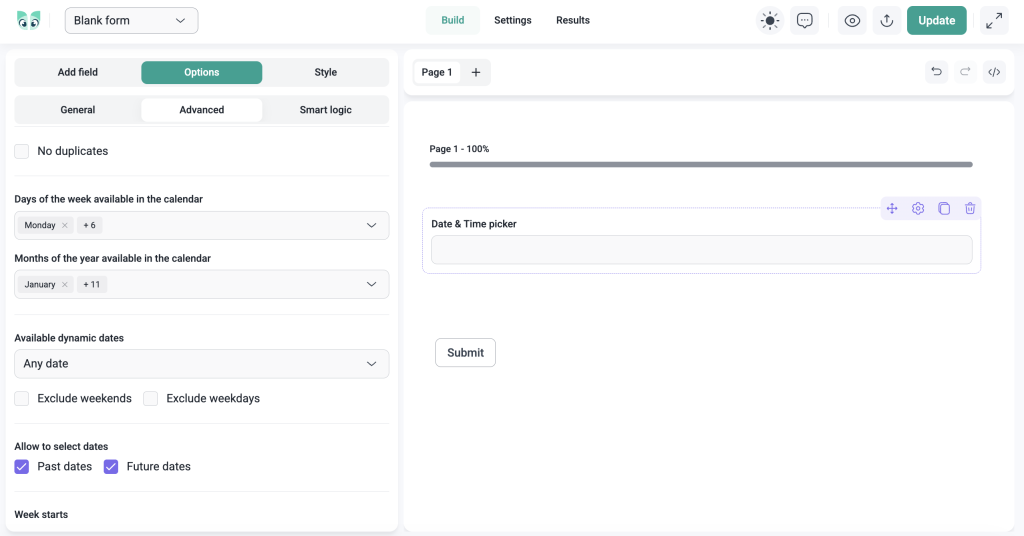1024x536 pixels.
Task: Uncheck Past dates
Action: tap(22, 467)
